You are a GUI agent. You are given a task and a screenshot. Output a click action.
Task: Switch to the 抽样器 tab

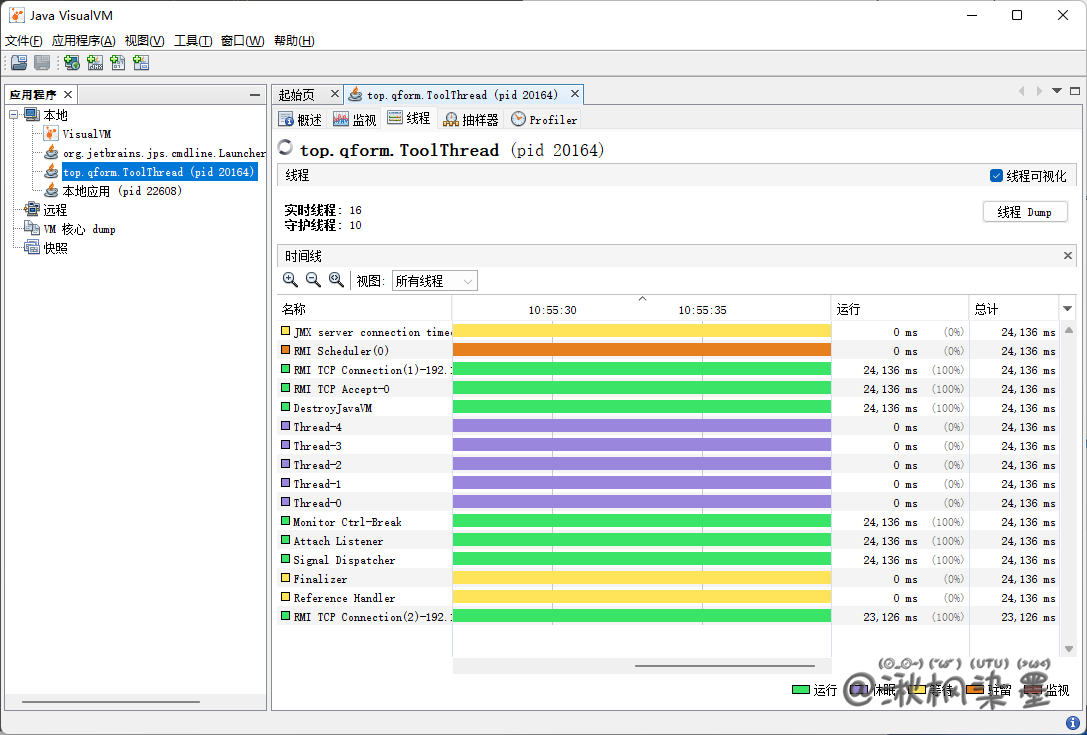pos(470,120)
